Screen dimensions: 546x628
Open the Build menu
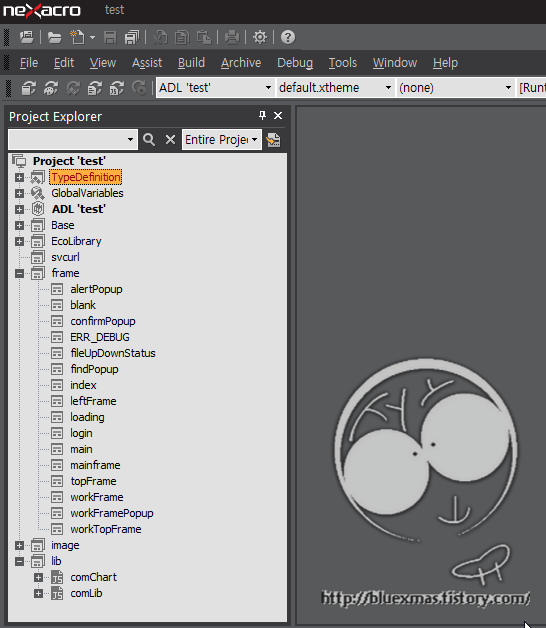click(x=191, y=63)
